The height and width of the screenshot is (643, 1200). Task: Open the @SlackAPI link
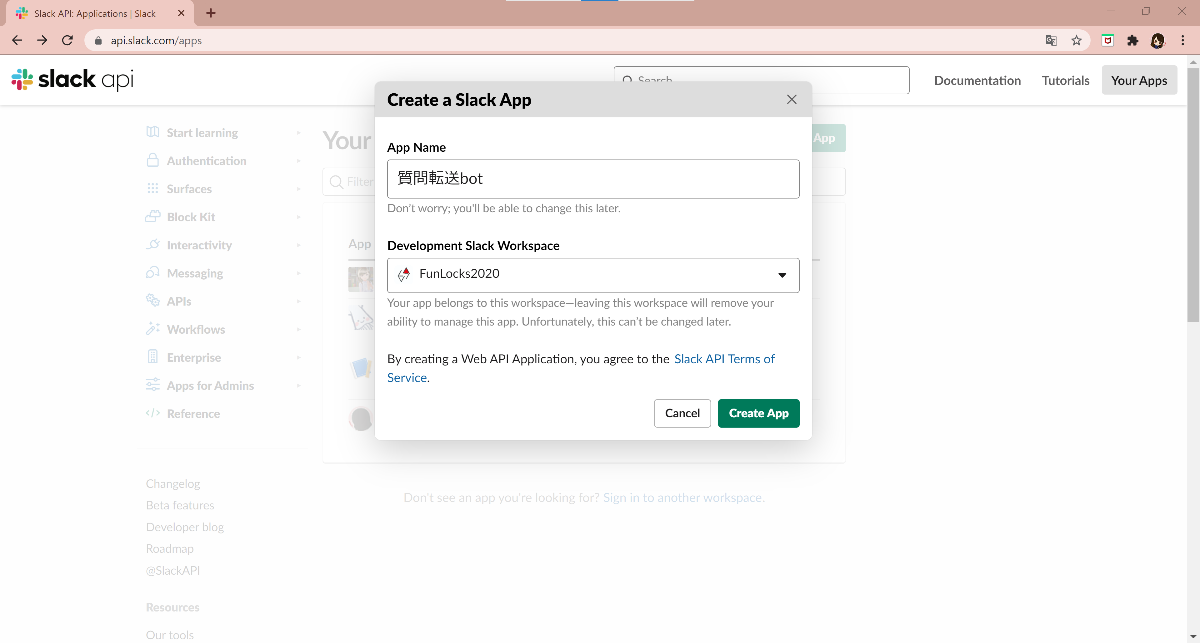pyautogui.click(x=173, y=571)
